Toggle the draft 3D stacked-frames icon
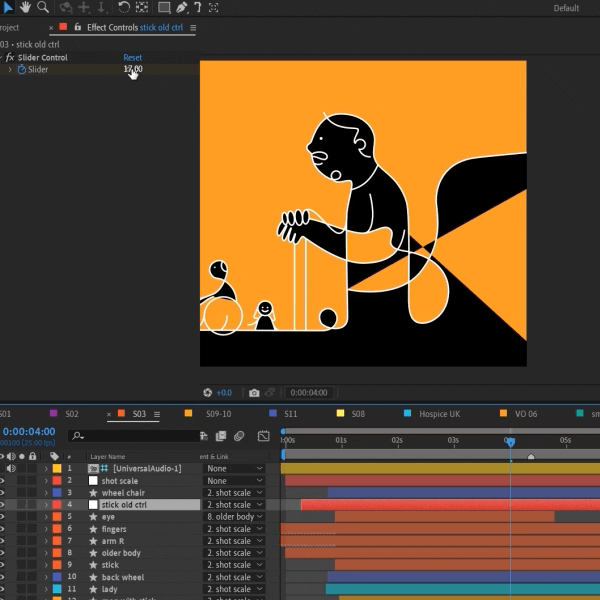Screen dimensions: 600x600 pyautogui.click(x=221, y=436)
